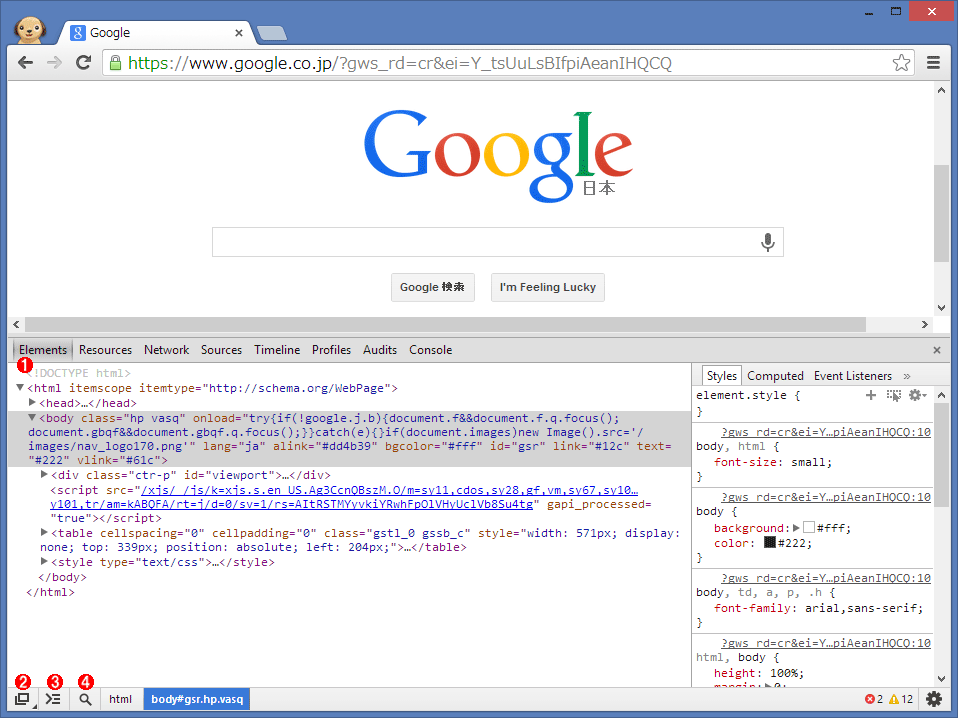Switch to the Console tab

click(x=430, y=350)
